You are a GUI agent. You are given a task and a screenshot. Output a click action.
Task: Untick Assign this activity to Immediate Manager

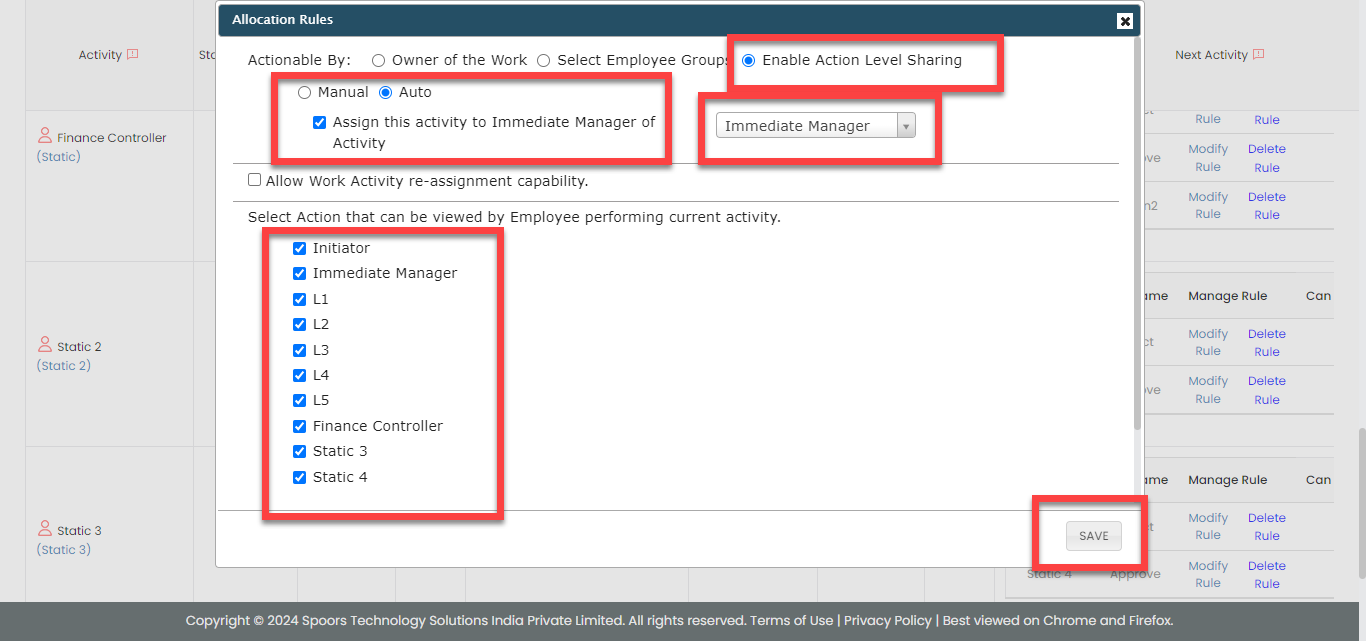(x=319, y=123)
